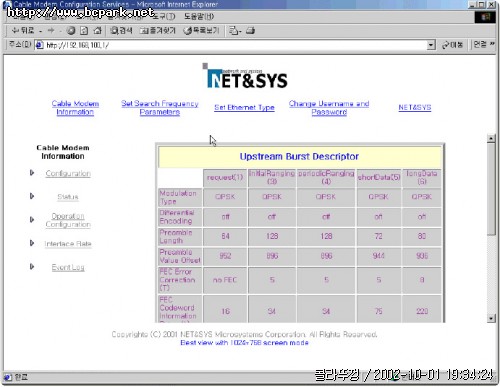Viewport: 500px width, 387px height.
Task: Click the '952' Preamble Value Offset cell
Action: click(225, 256)
